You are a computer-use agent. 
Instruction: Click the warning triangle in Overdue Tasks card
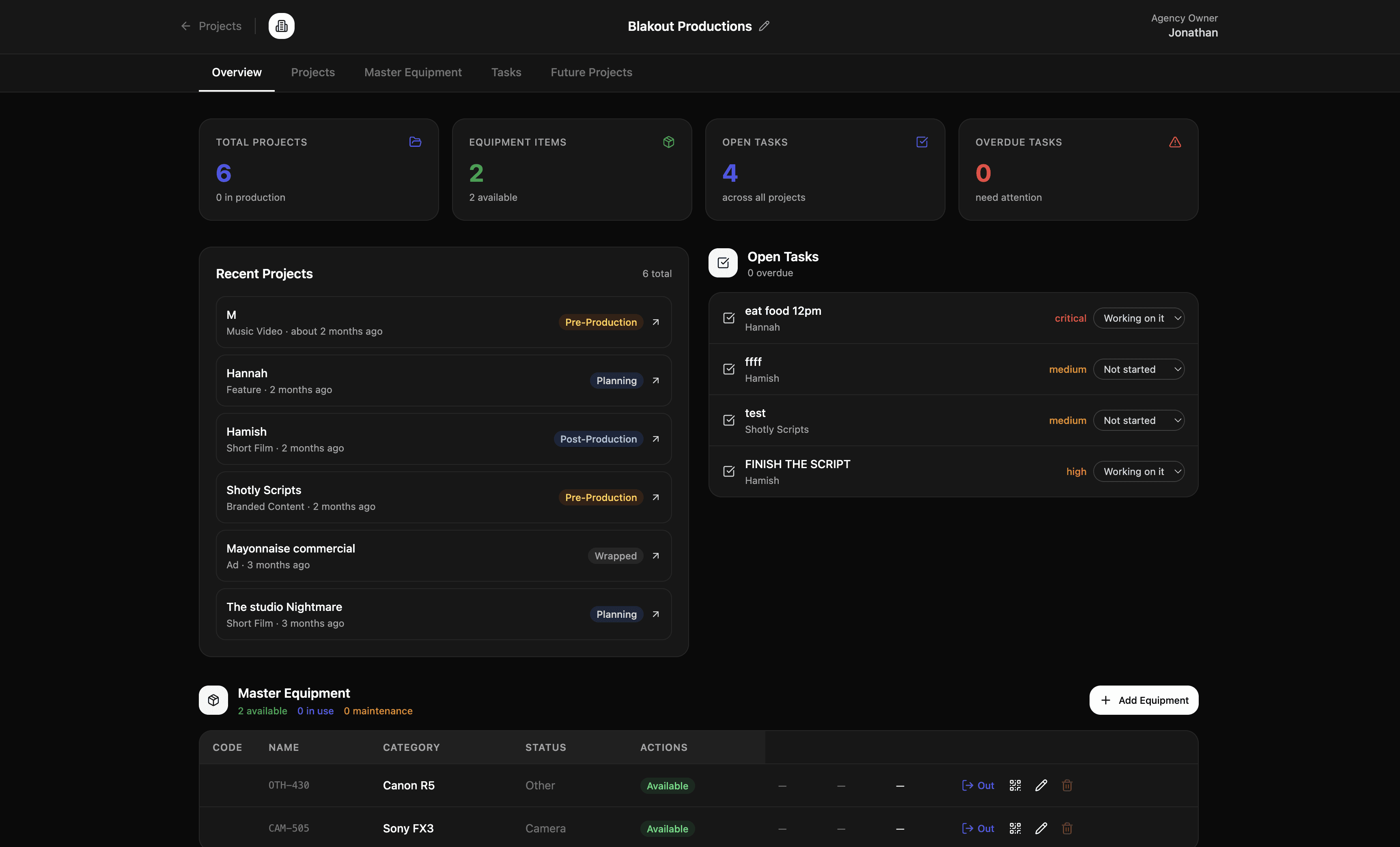tap(1175, 142)
